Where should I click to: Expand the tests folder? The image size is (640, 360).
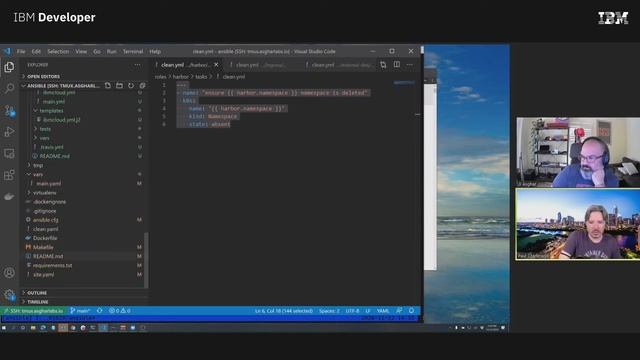tap(45, 129)
